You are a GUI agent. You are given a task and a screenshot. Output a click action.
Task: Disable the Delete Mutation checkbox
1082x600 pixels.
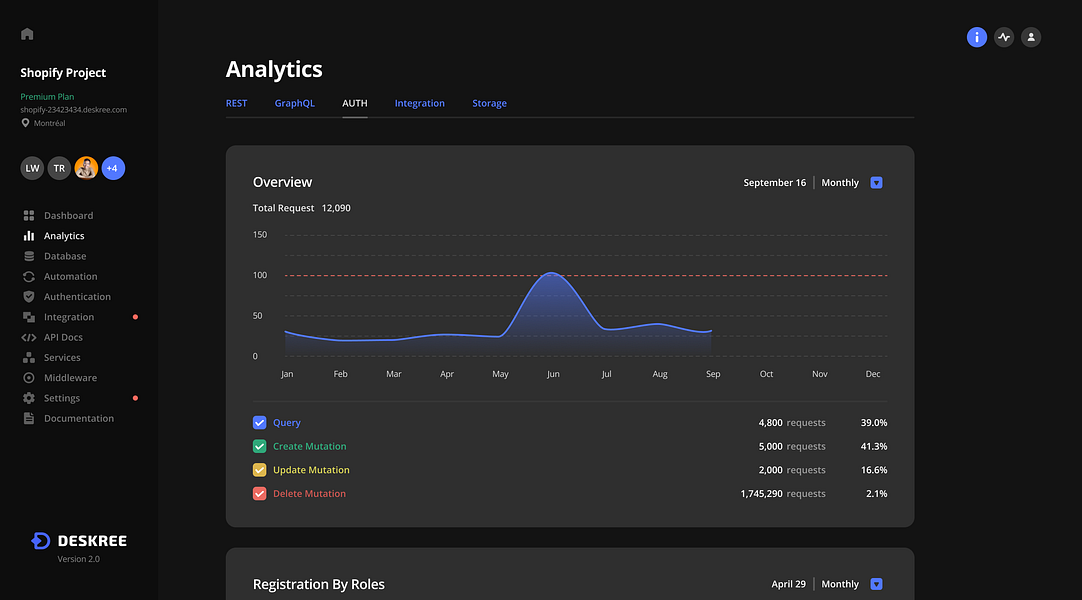(x=260, y=494)
